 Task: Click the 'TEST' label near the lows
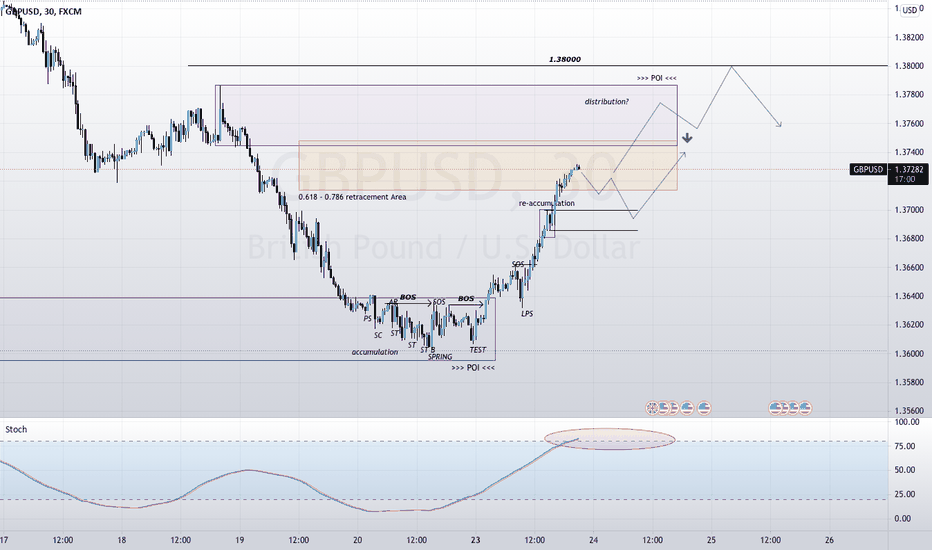pos(477,350)
